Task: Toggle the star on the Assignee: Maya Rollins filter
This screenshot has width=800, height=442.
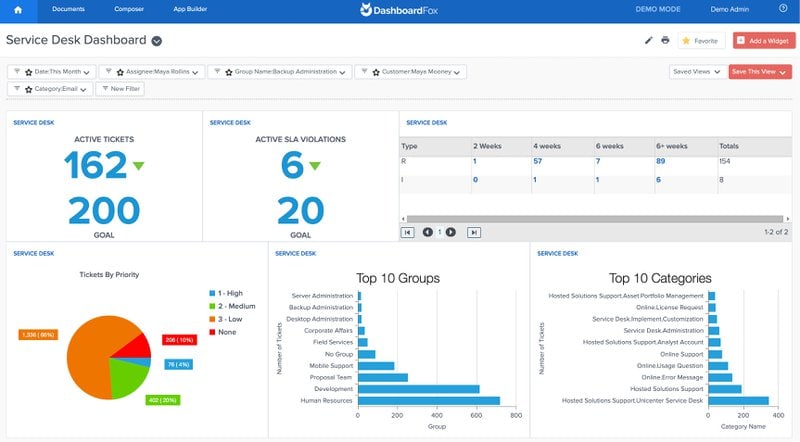Action: [119, 72]
